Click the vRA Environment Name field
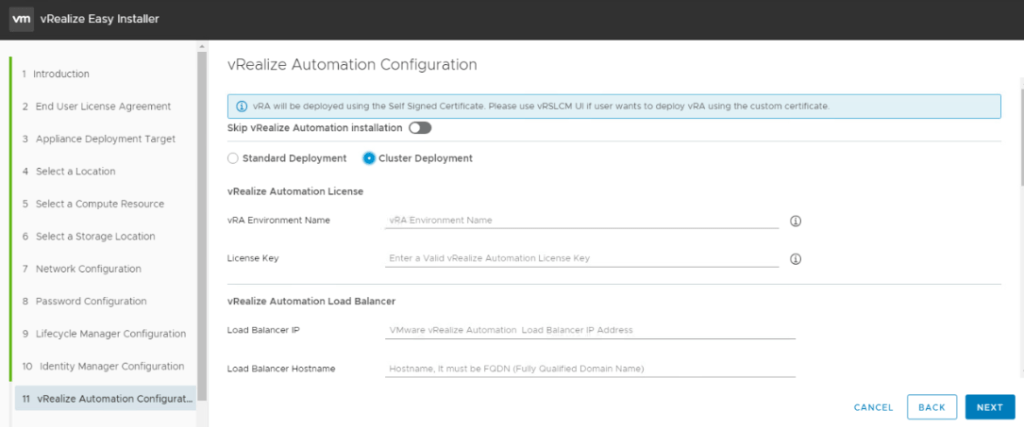 pyautogui.click(x=581, y=220)
